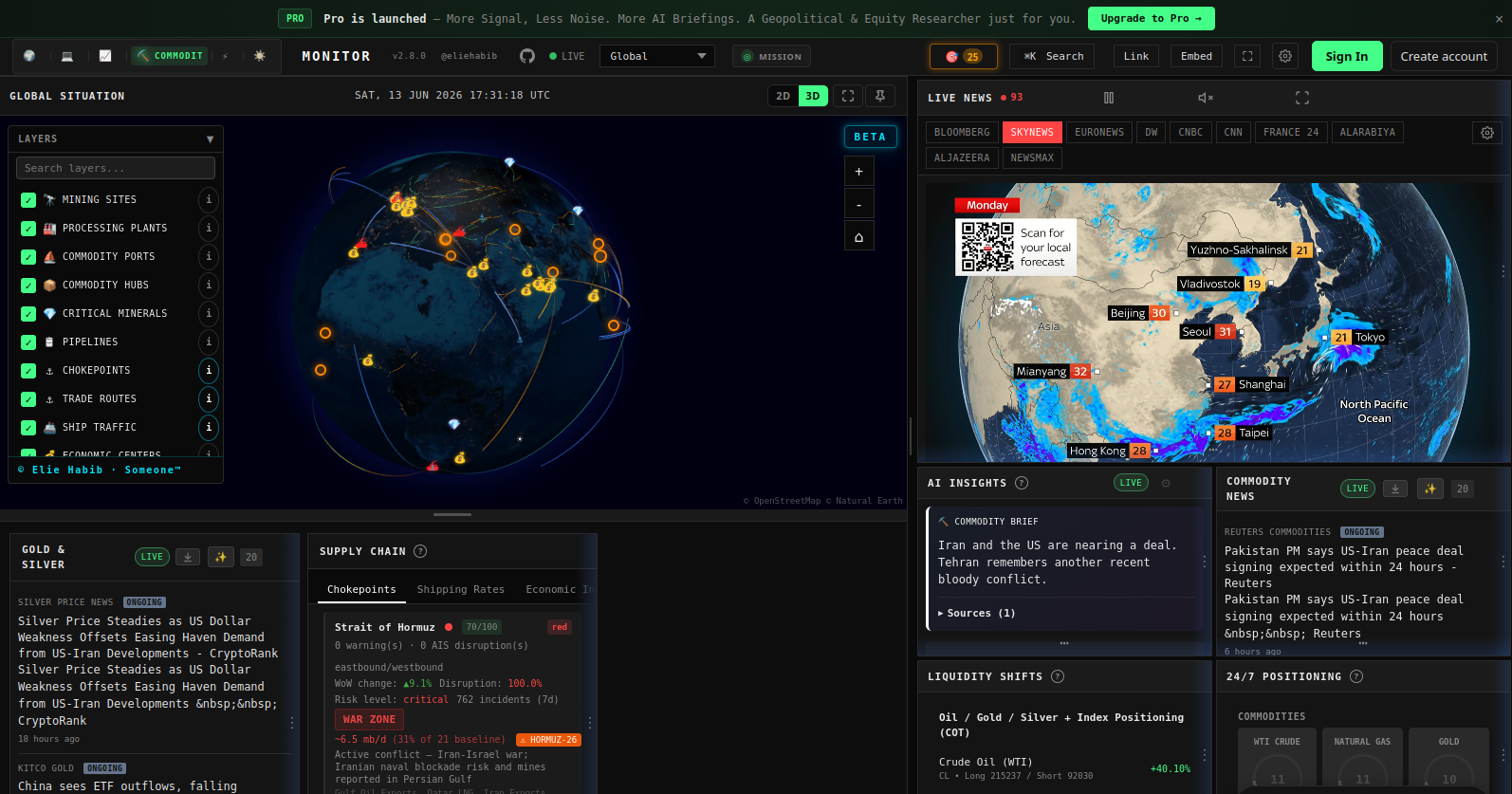Click the Upgrade to Pro button
This screenshot has height=794, width=1512.
point(1151,18)
